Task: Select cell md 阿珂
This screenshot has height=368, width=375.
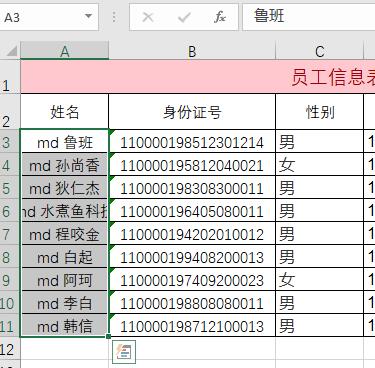Action: (x=65, y=280)
